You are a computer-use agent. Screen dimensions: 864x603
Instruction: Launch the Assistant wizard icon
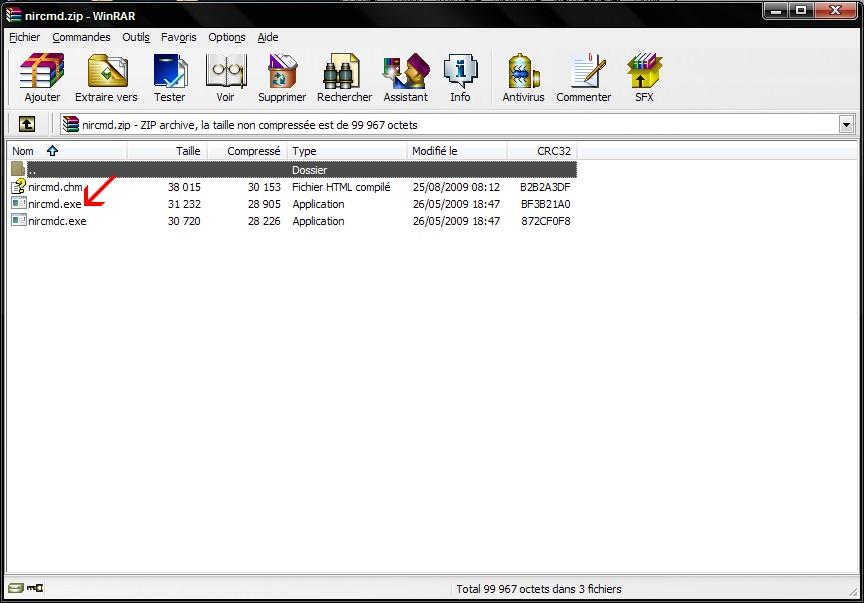pos(406,71)
